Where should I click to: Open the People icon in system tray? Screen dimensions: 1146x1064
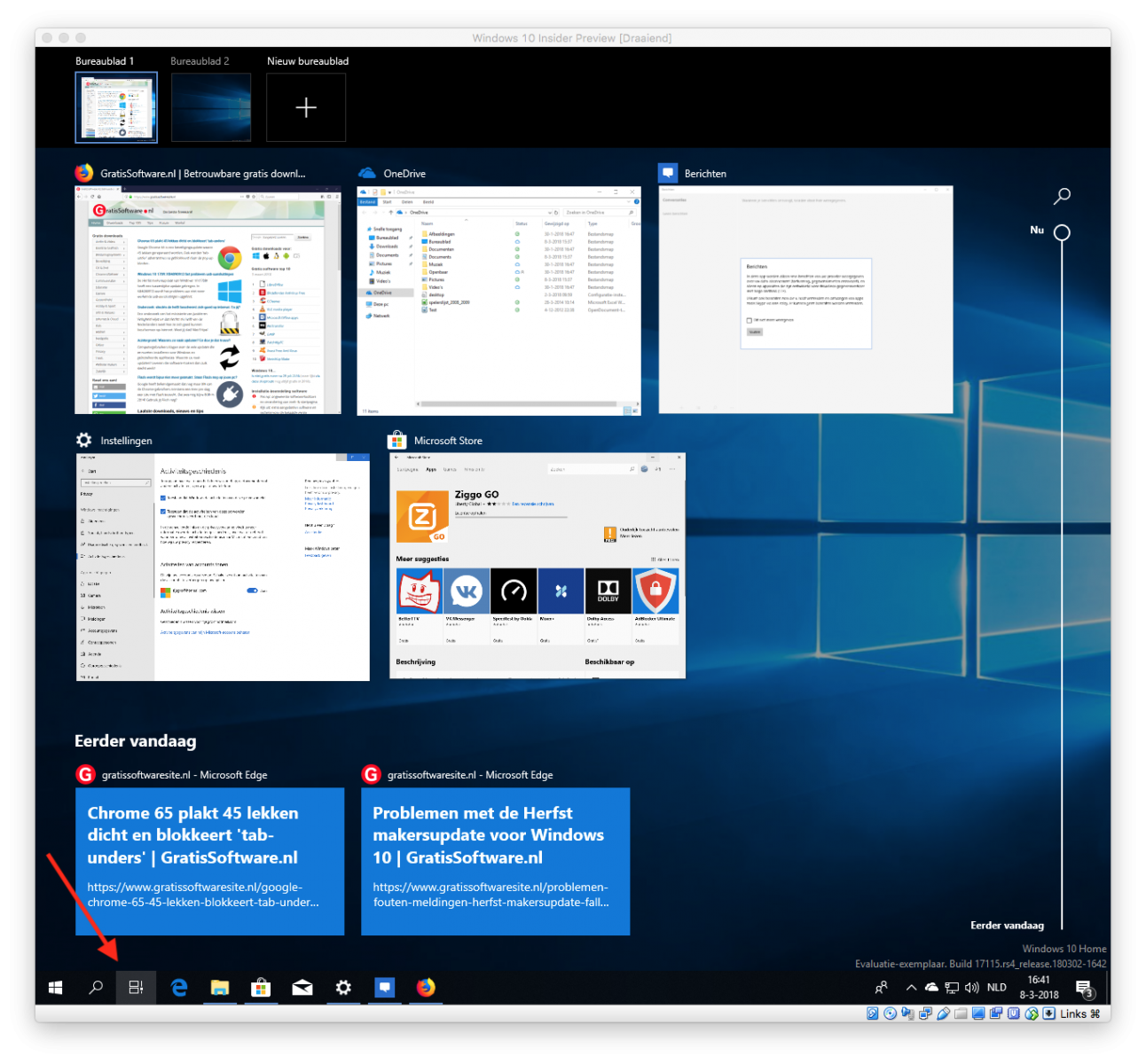tap(882, 988)
